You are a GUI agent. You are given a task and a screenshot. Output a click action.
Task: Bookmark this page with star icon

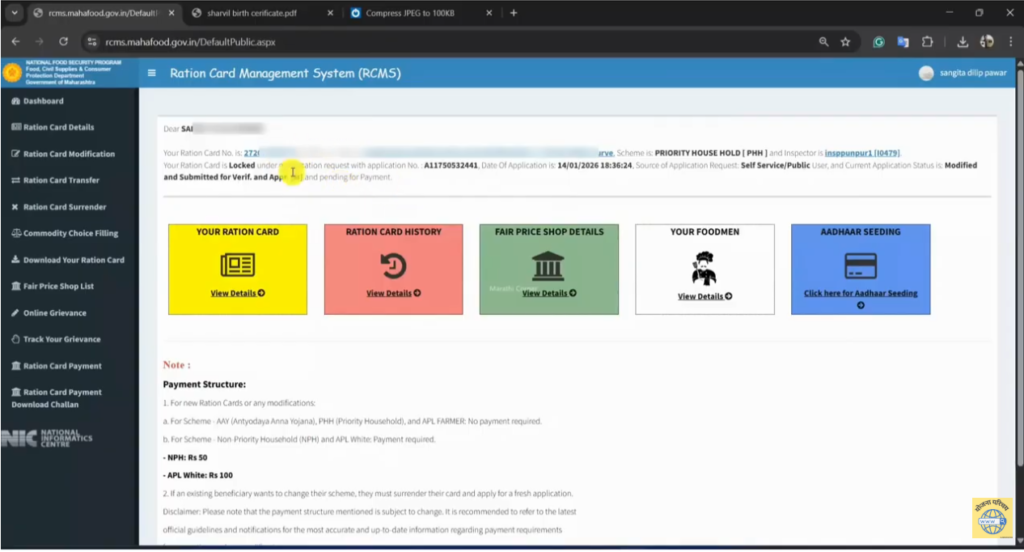coord(845,42)
